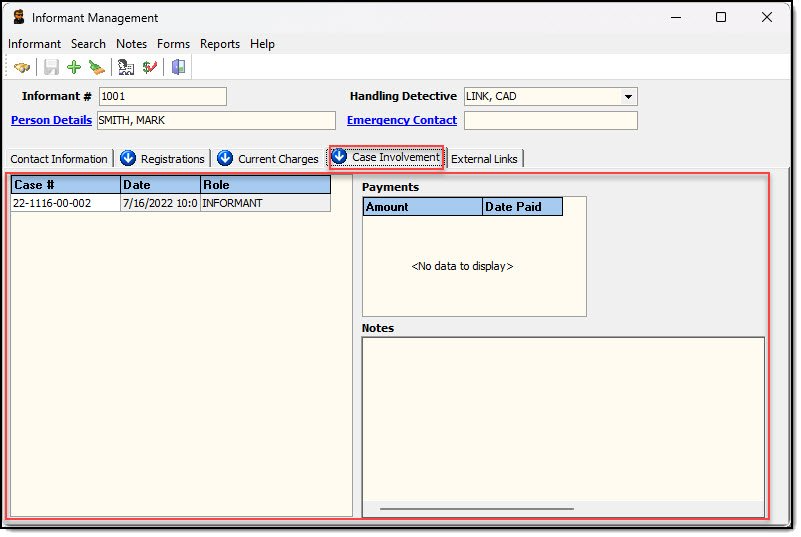Click the Informant Management app title icon
The width and height of the screenshot is (801, 537).
point(18,17)
